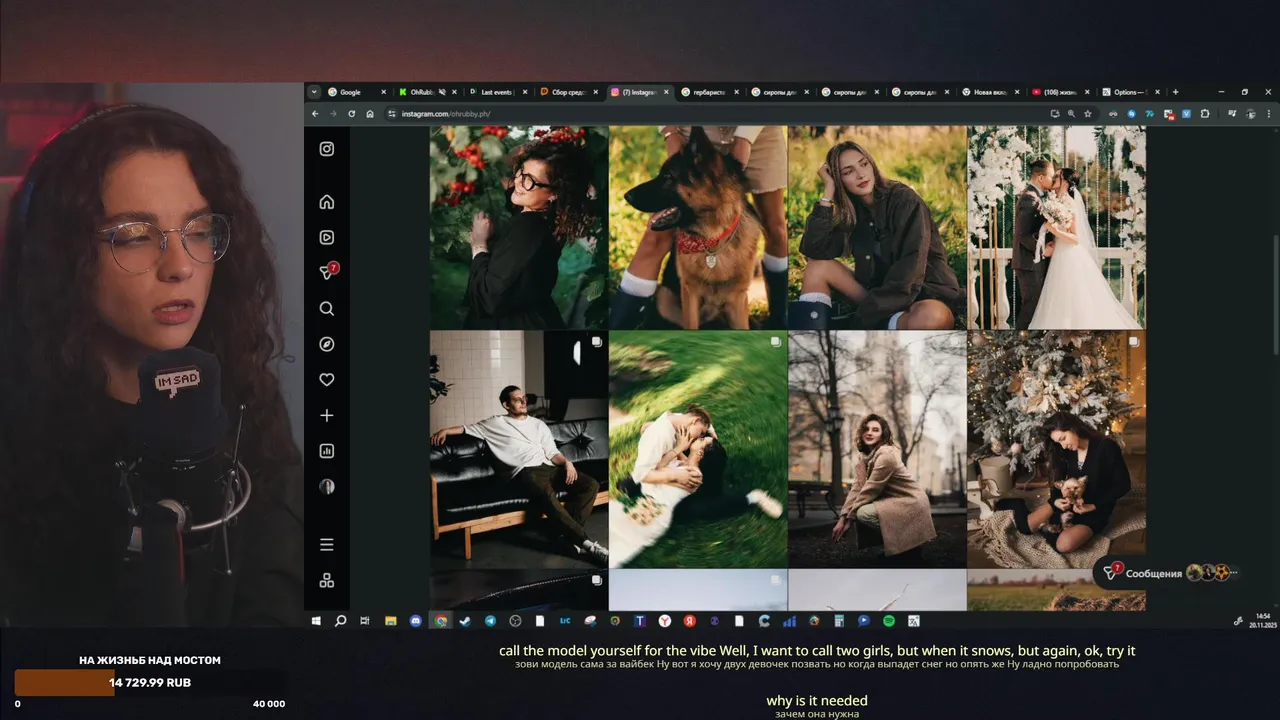
Task: Open Spotify from the taskbar
Action: [889, 621]
